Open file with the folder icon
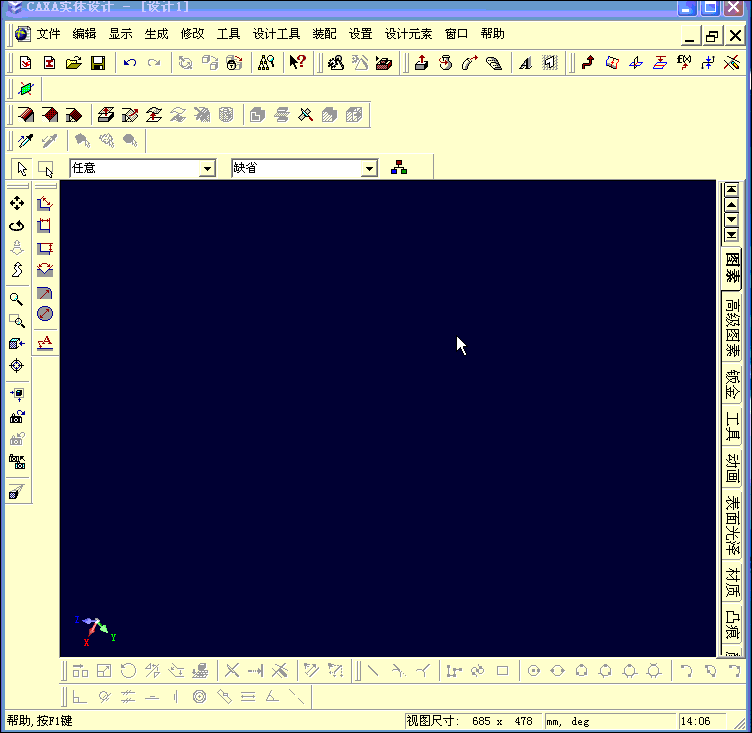Viewport: 752px width, 733px height. point(73,63)
